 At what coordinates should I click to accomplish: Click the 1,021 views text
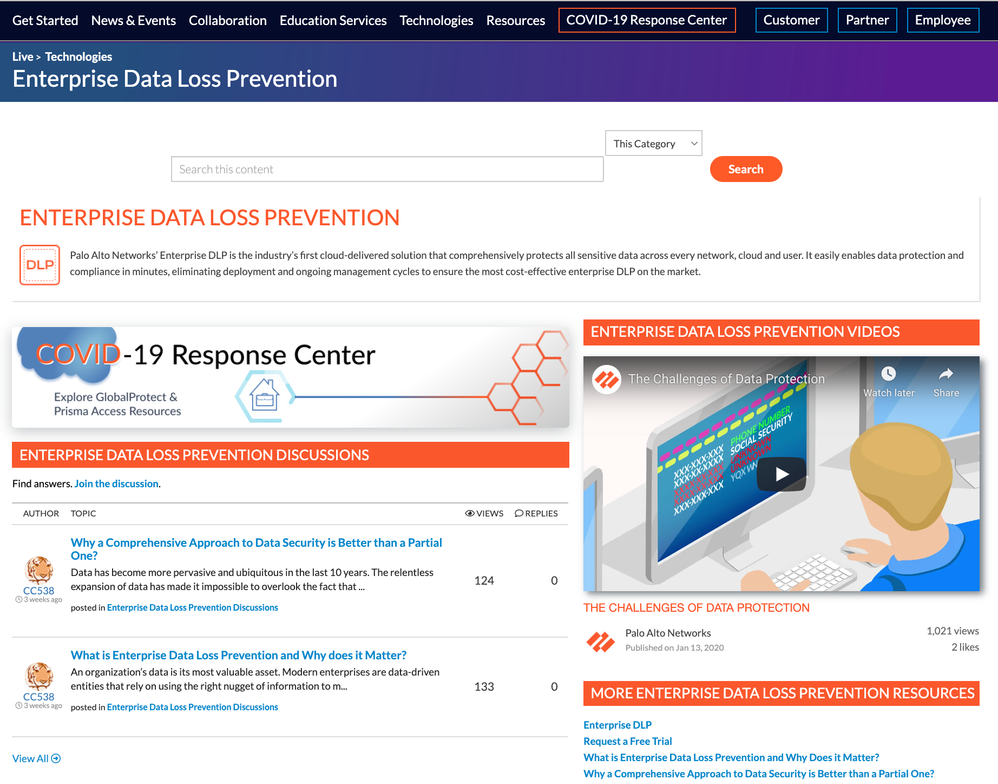tap(952, 631)
